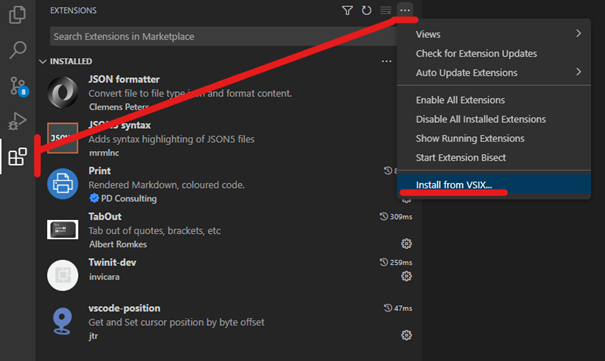Open Views and More Actions ellipsis
The image size is (605, 361).
point(405,10)
